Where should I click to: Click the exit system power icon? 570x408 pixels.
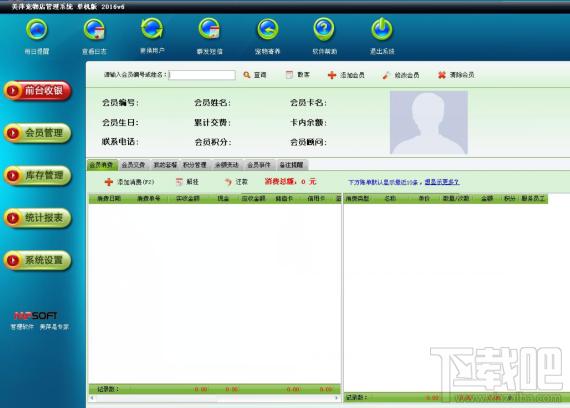[382, 29]
